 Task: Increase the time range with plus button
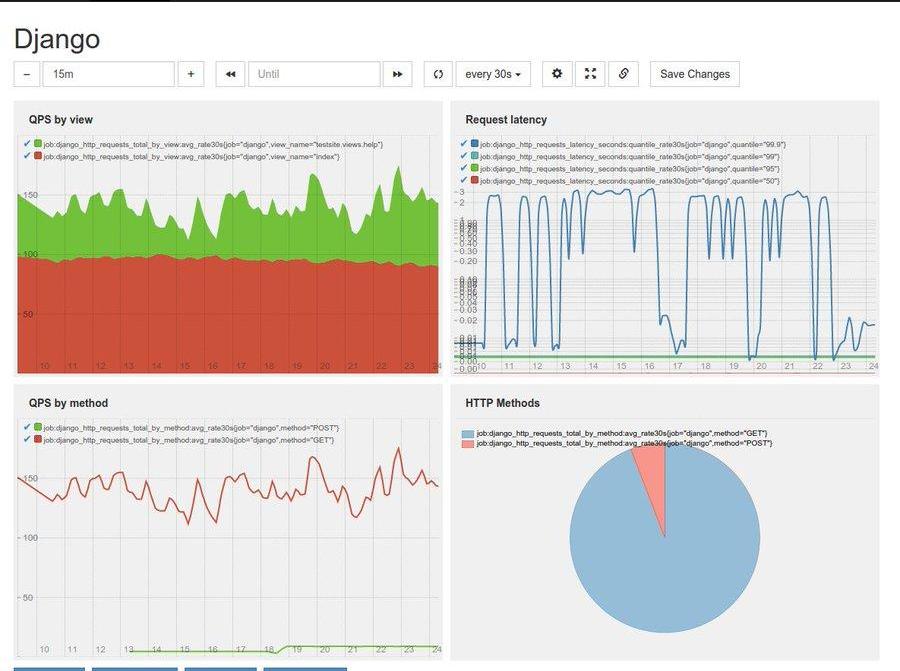tap(190, 74)
